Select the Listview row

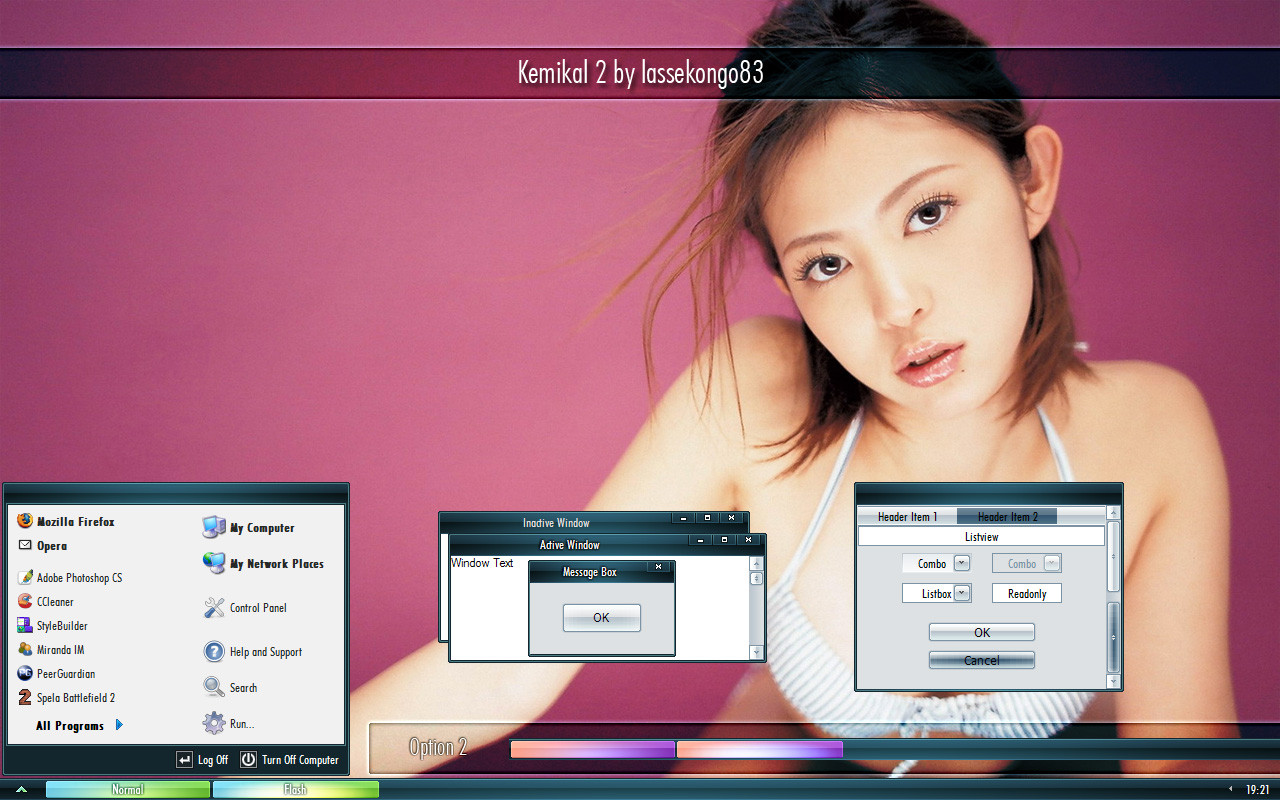point(981,537)
